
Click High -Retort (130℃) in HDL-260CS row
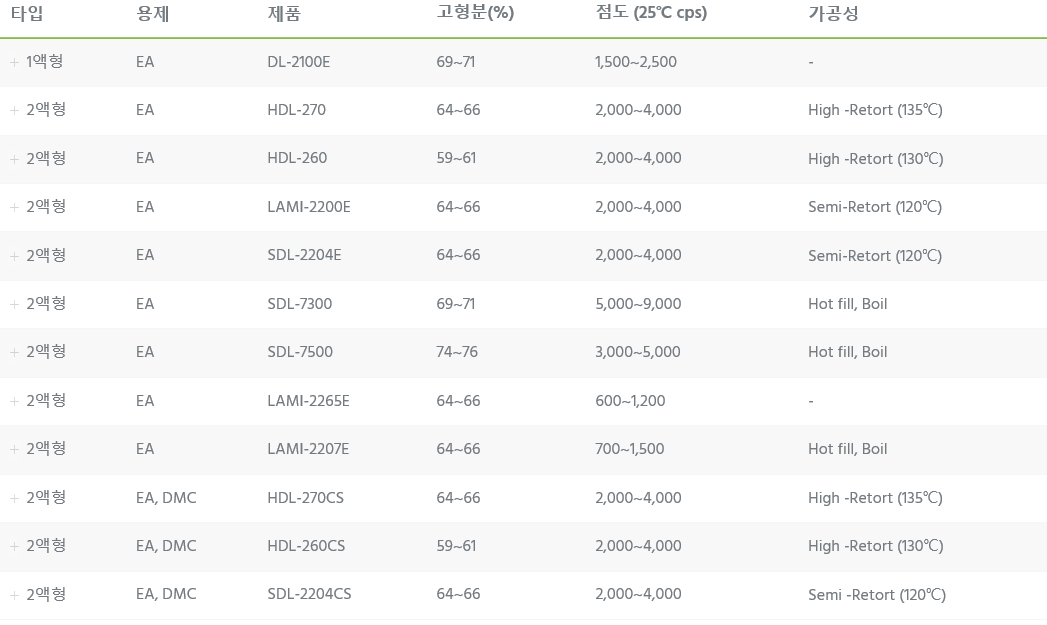pos(875,546)
